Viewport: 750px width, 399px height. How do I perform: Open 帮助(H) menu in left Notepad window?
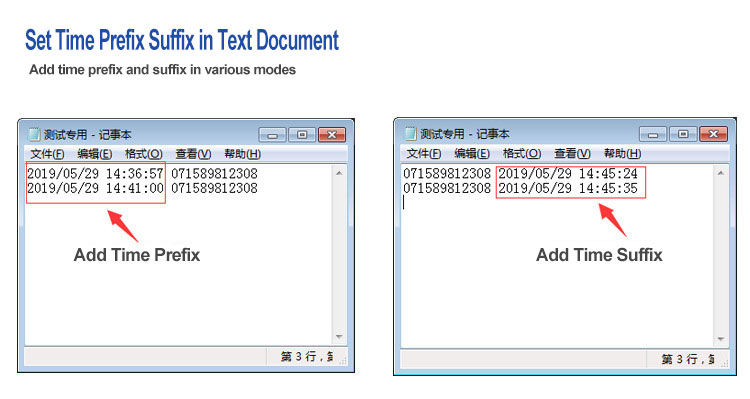243,154
